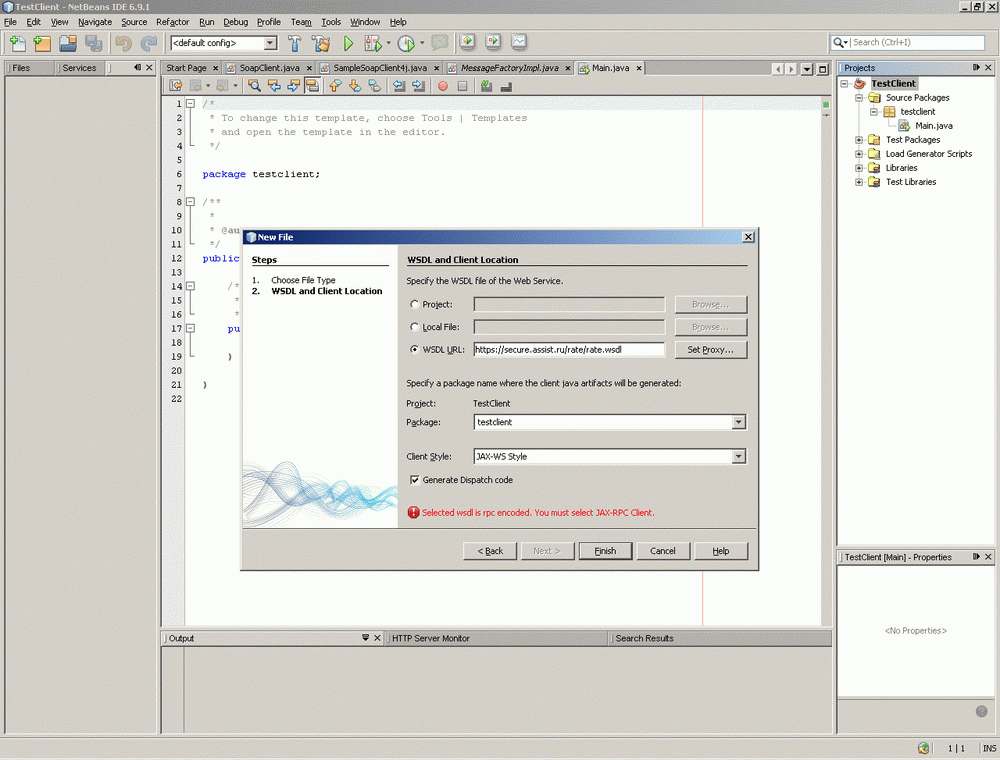Show the opened documents list arrow
1000x760 pixels.
point(807,68)
